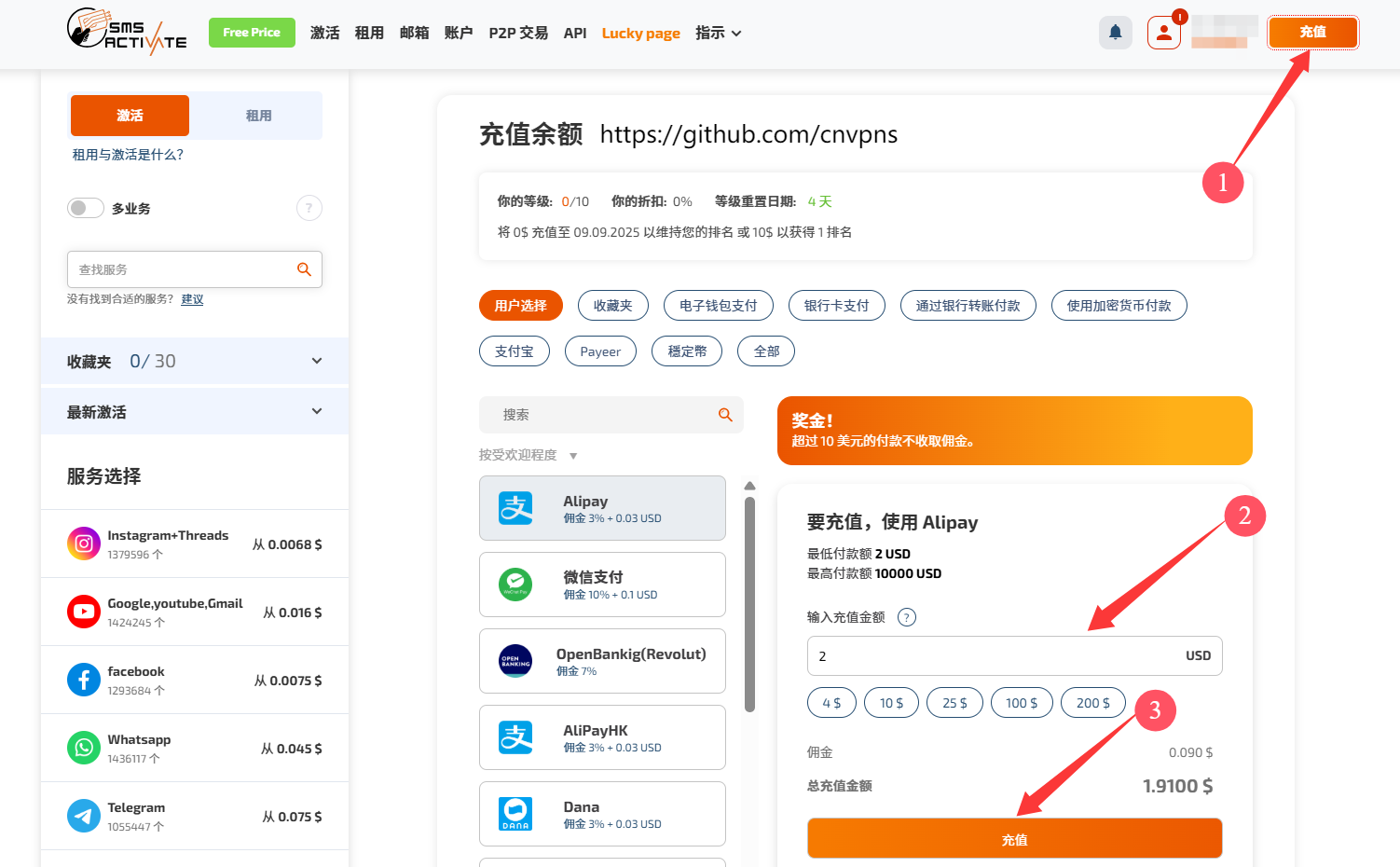Click the bottom orange 充值 submit button

[x=1014, y=838]
